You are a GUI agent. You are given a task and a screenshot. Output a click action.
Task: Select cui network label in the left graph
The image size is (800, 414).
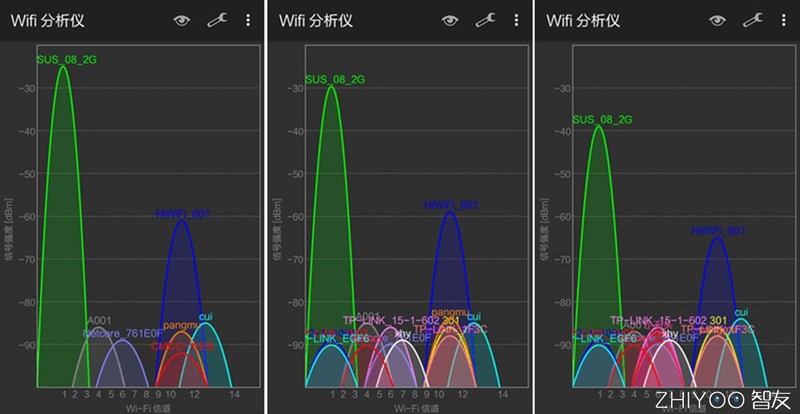pos(206,316)
